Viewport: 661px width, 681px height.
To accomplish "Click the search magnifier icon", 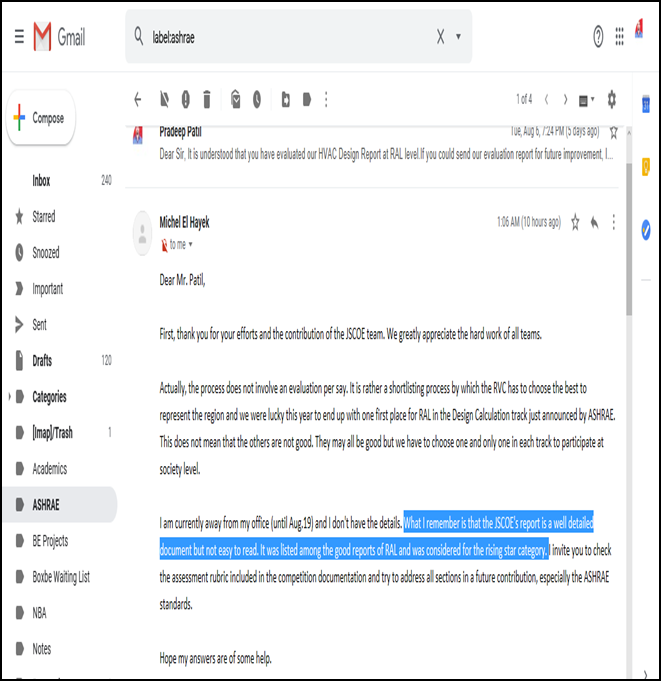I will tap(139, 36).
